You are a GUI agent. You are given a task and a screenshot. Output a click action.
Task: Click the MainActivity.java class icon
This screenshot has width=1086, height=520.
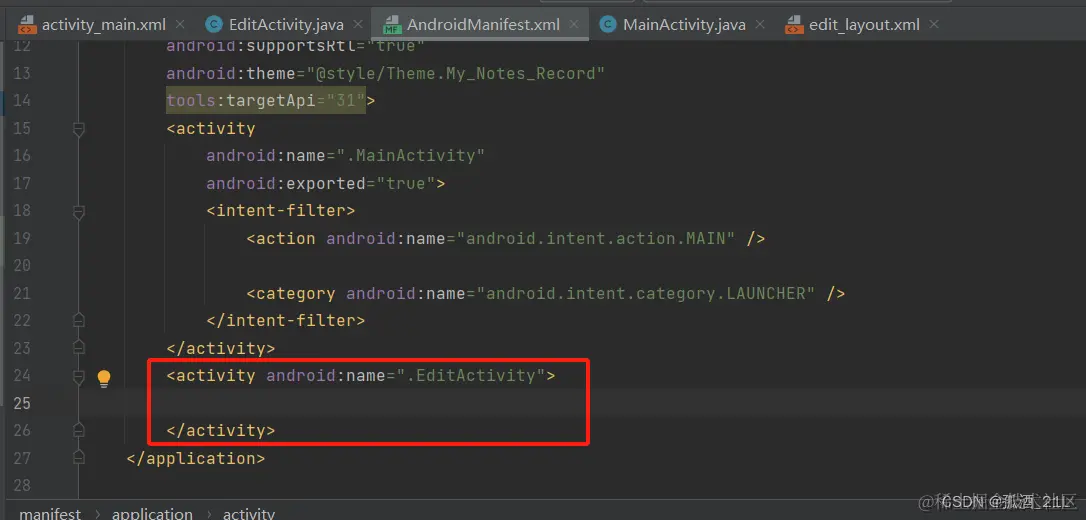[607, 25]
